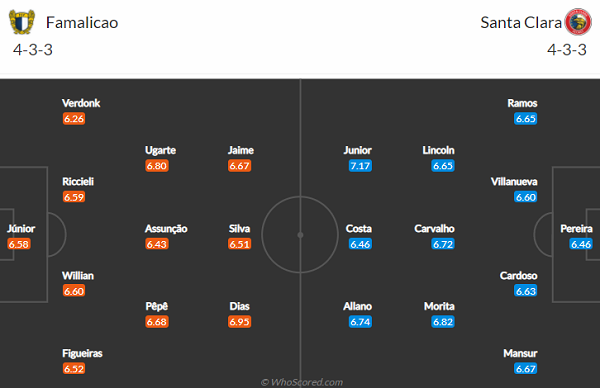The height and width of the screenshot is (388, 600).
Task: Select Ugarte's 6.80 rating badge
Action: 157,166
